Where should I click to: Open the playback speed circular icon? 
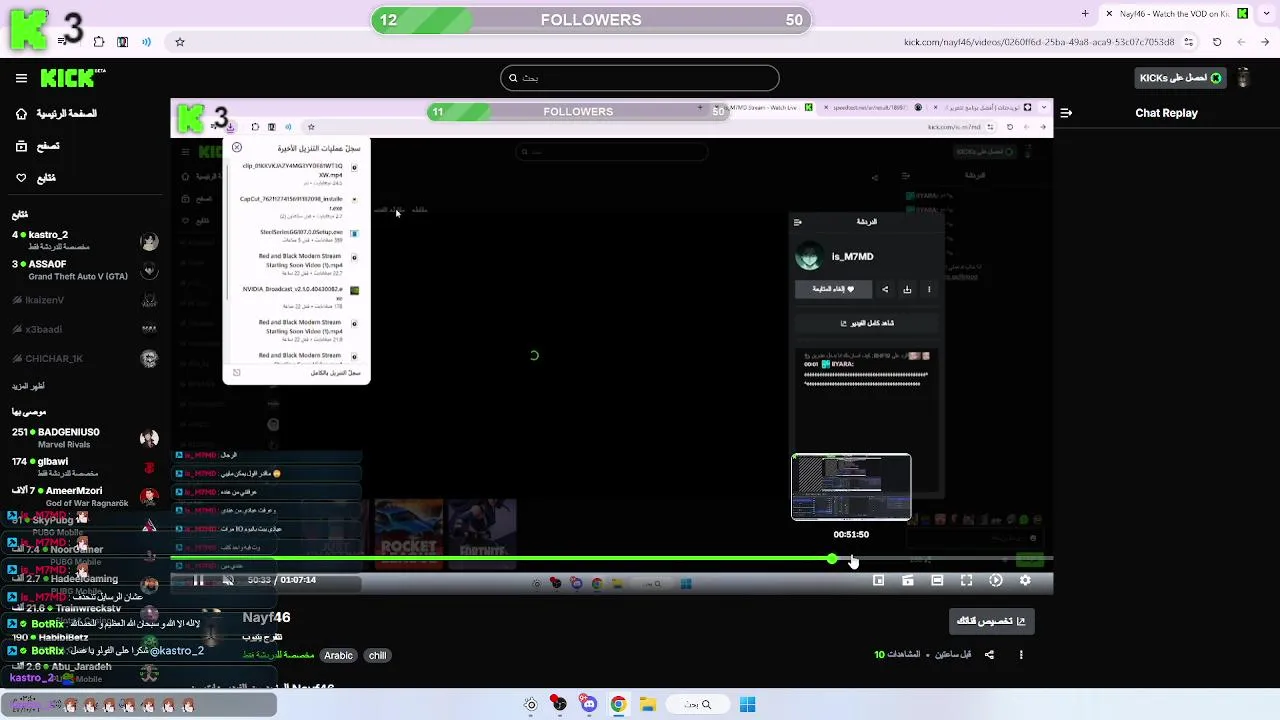[x=996, y=580]
